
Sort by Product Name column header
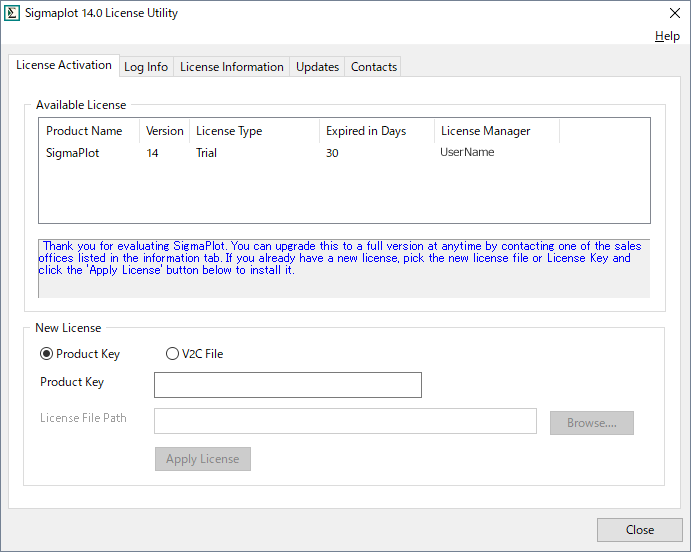point(85,131)
